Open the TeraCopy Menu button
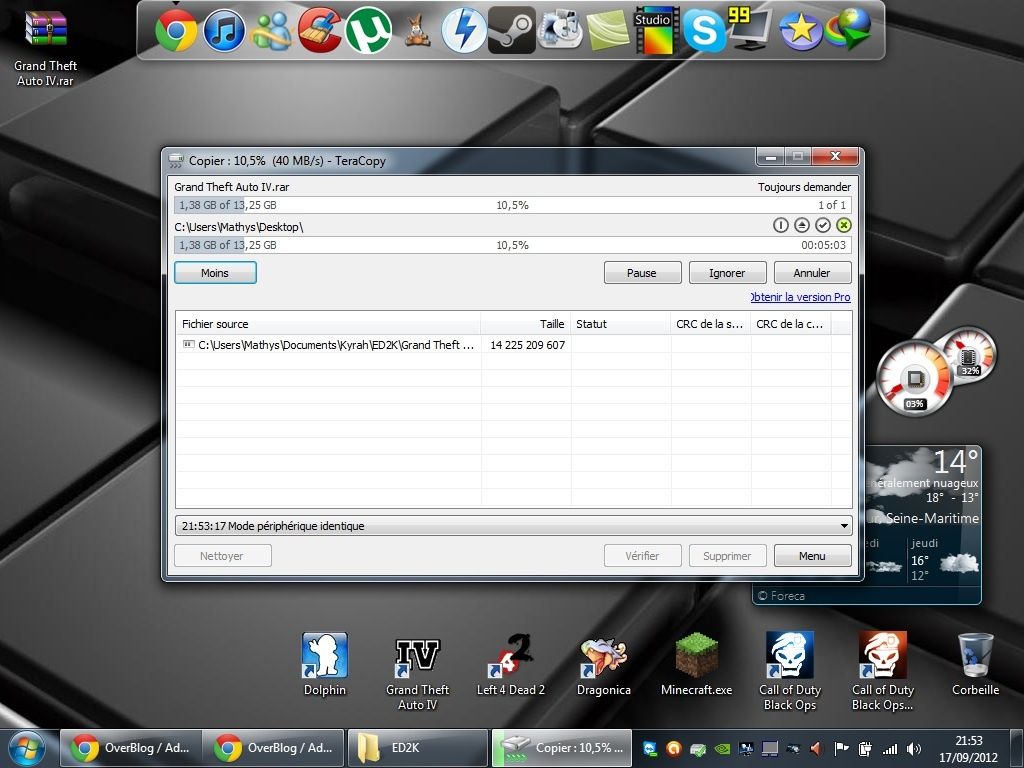Viewport: 1024px width, 768px height. point(812,556)
